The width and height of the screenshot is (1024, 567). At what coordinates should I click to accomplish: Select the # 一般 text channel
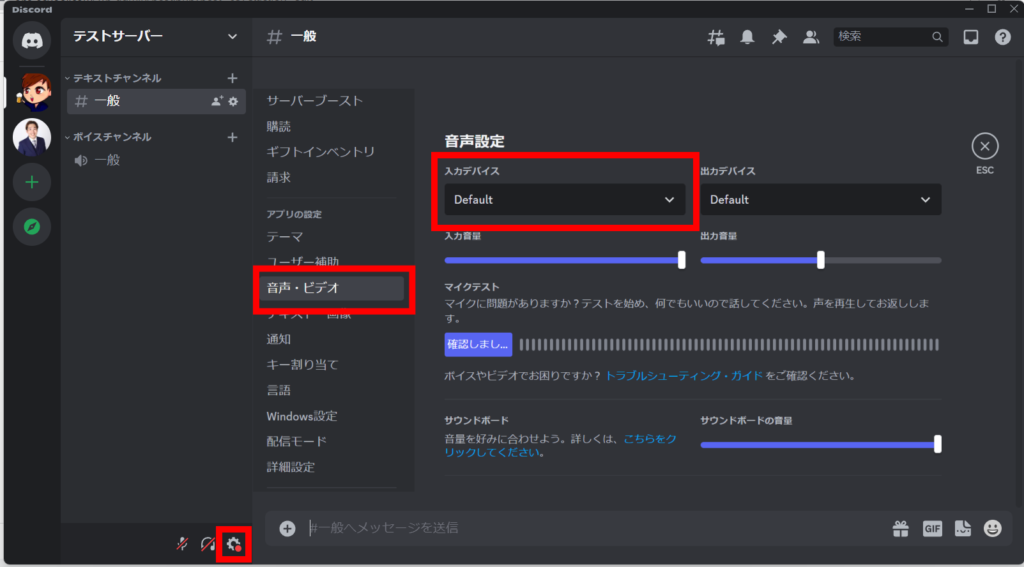click(x=157, y=101)
